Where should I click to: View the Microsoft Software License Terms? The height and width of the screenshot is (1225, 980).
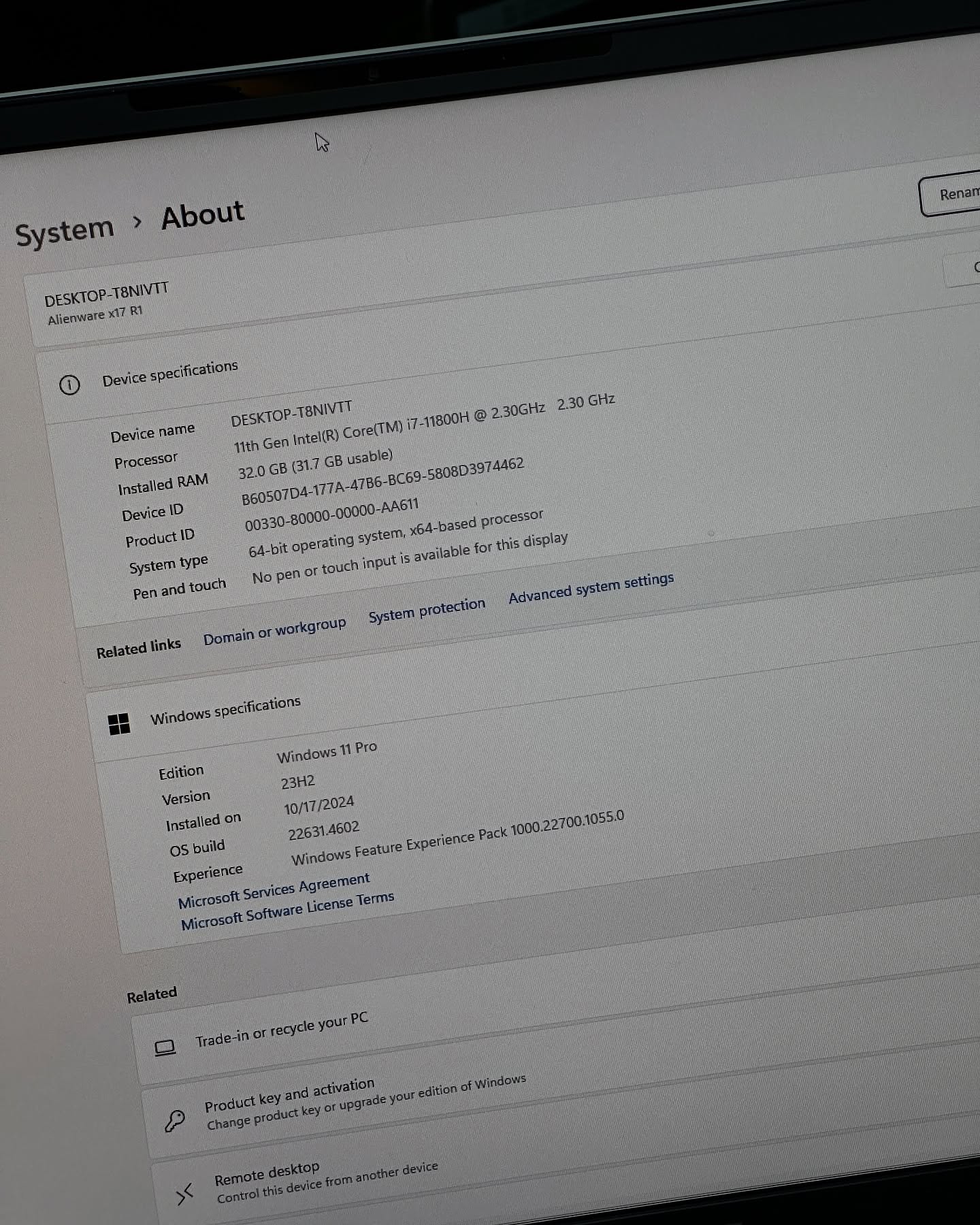[287, 911]
